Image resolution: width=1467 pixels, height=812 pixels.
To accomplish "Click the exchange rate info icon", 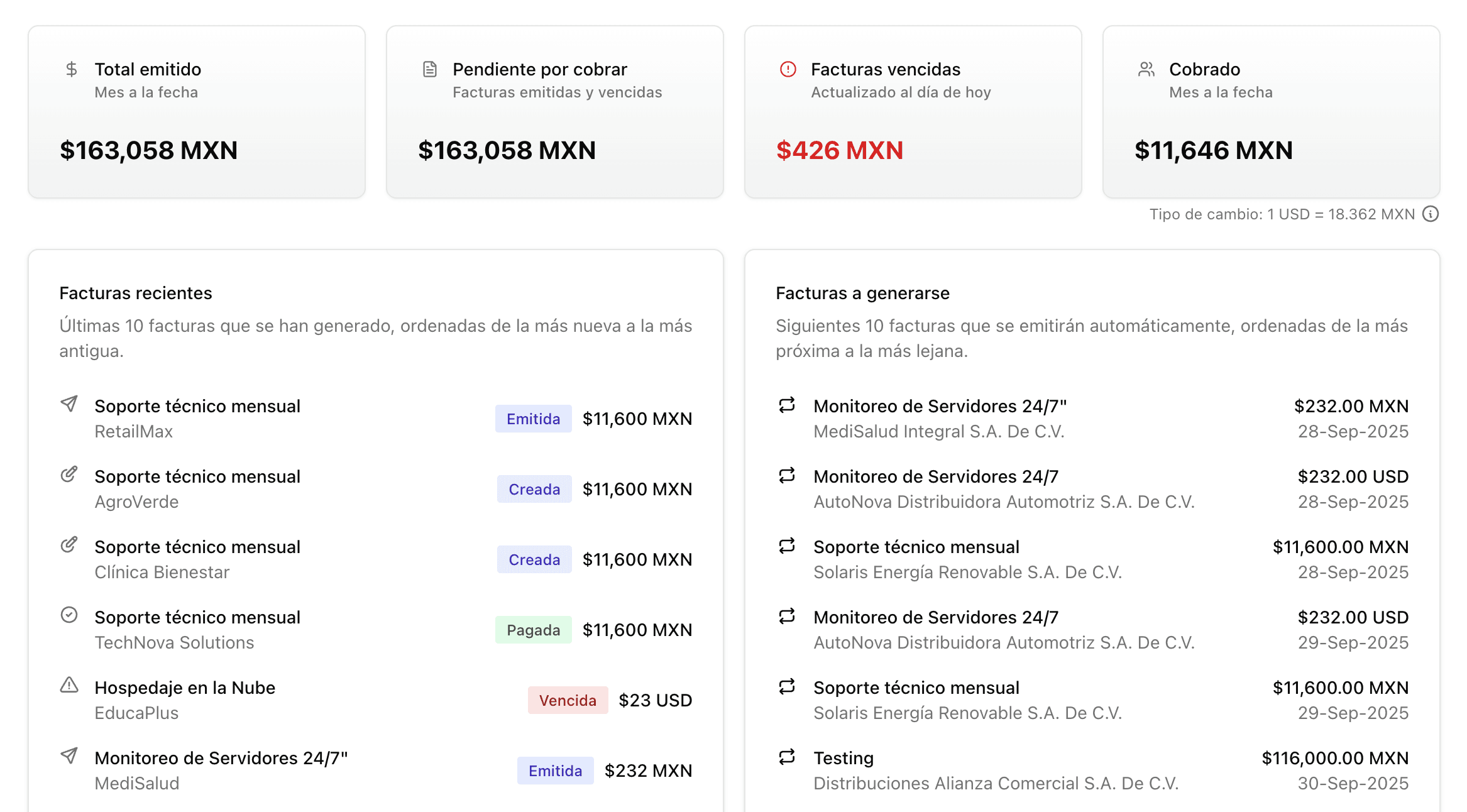I will pyautogui.click(x=1431, y=214).
